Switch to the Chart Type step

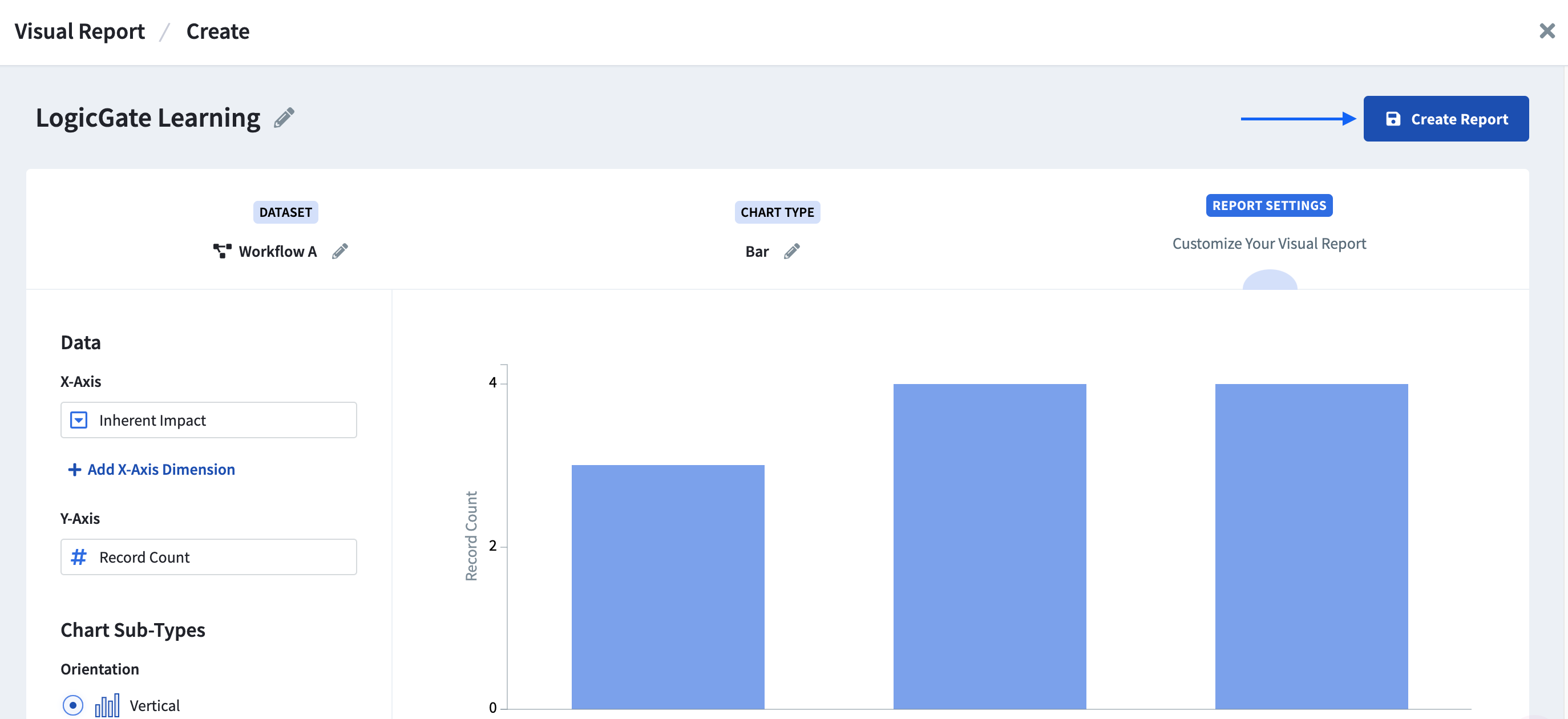(777, 212)
